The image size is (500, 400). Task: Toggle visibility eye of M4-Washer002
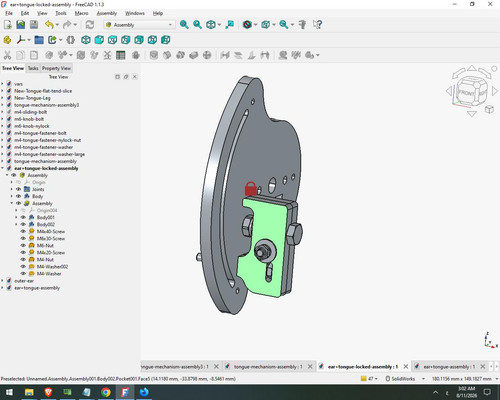[23, 266]
